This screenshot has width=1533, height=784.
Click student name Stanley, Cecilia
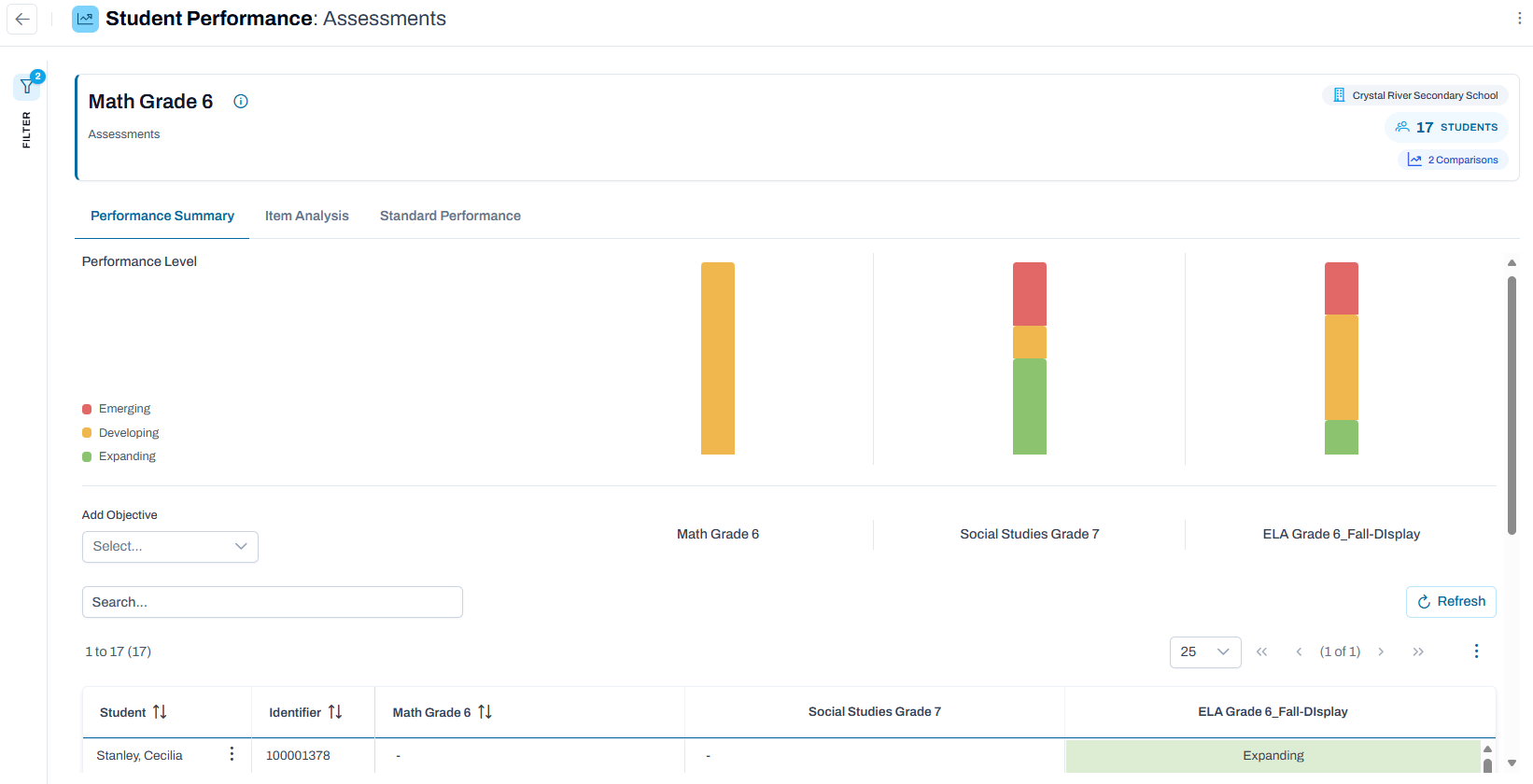coord(139,755)
